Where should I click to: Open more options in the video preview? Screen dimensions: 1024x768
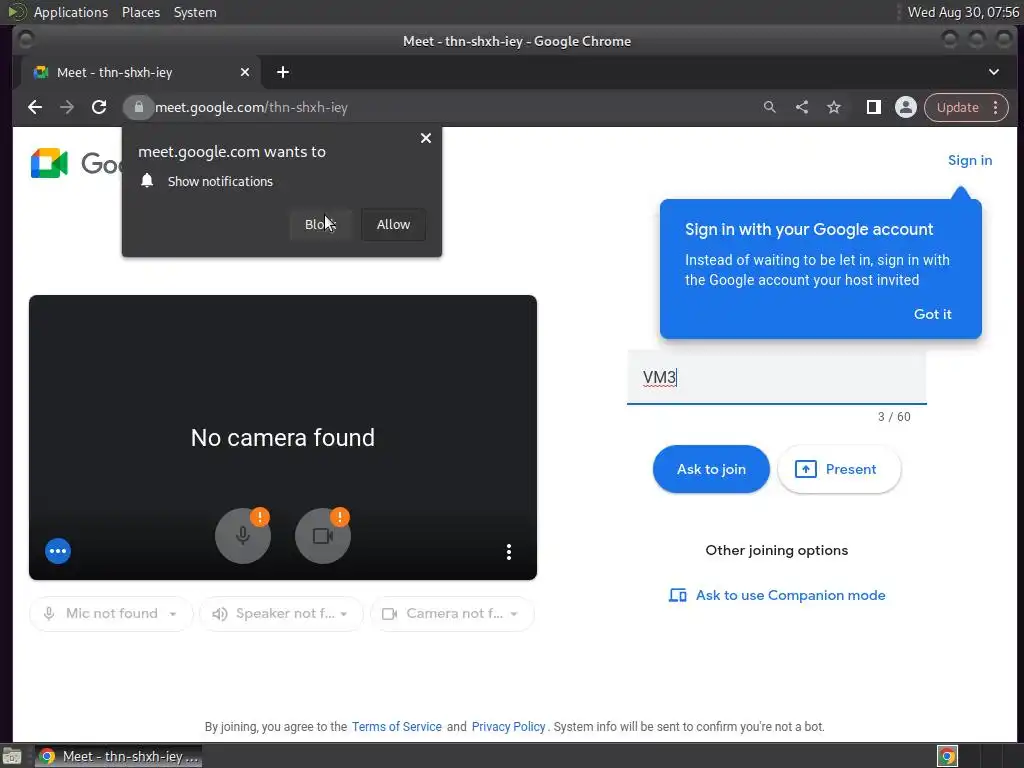[509, 552]
